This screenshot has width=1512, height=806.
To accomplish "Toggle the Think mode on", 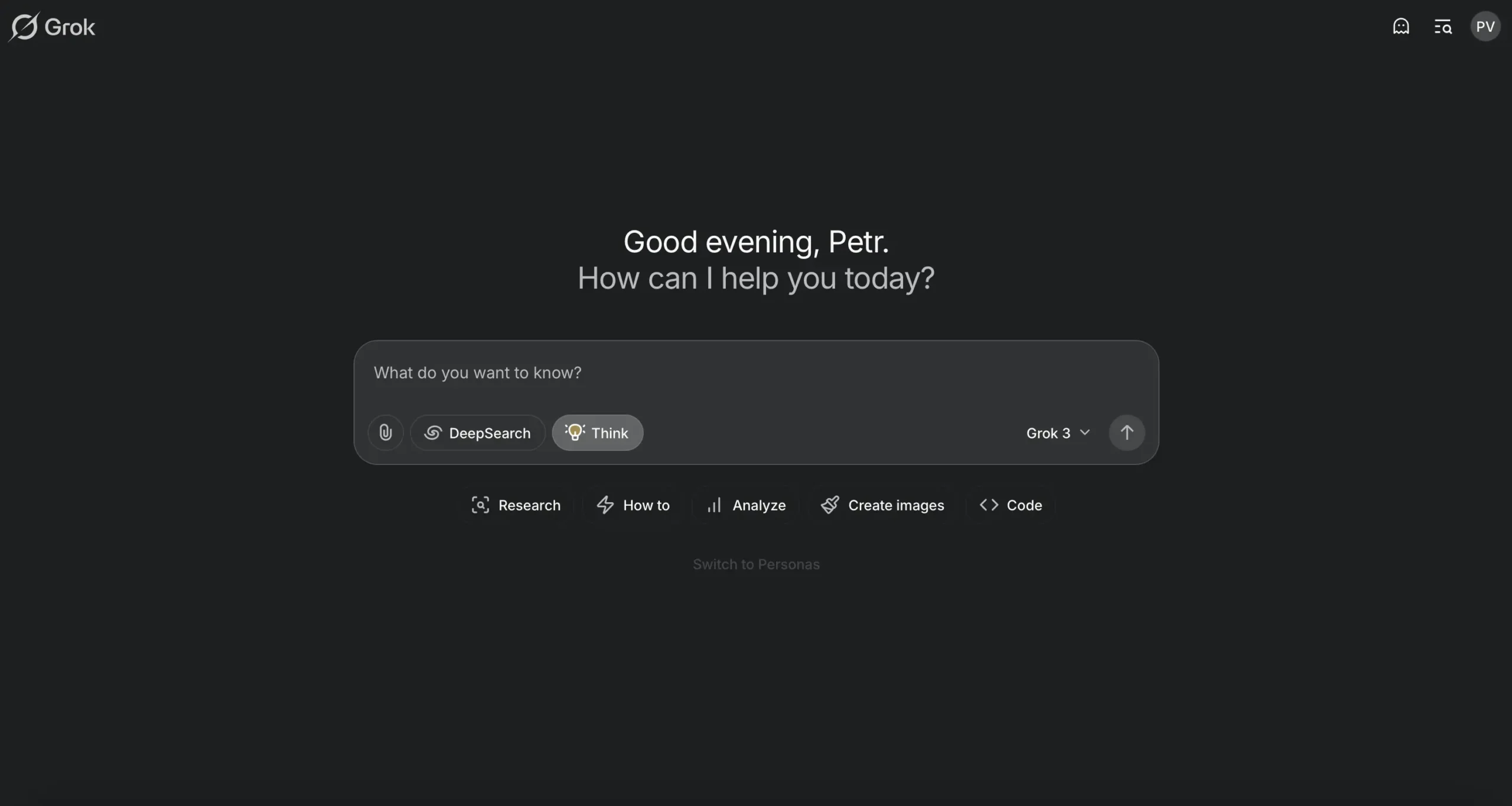I will [x=597, y=432].
